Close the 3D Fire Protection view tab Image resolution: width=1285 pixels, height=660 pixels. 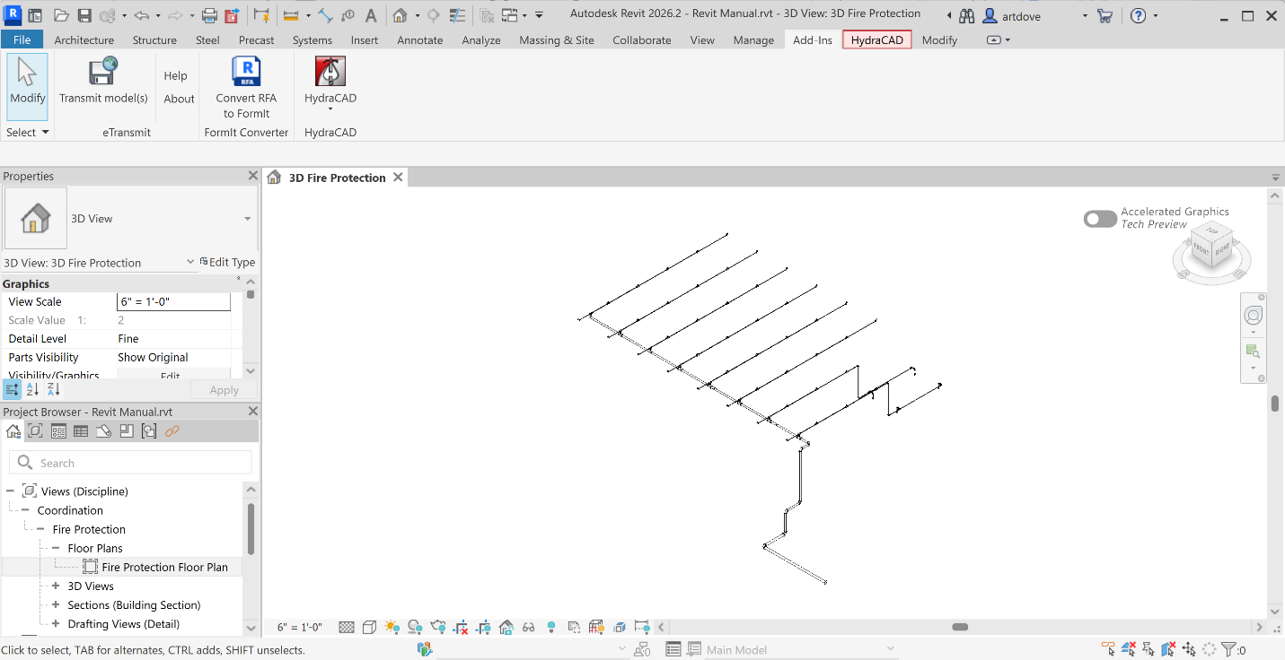pyautogui.click(x=398, y=177)
